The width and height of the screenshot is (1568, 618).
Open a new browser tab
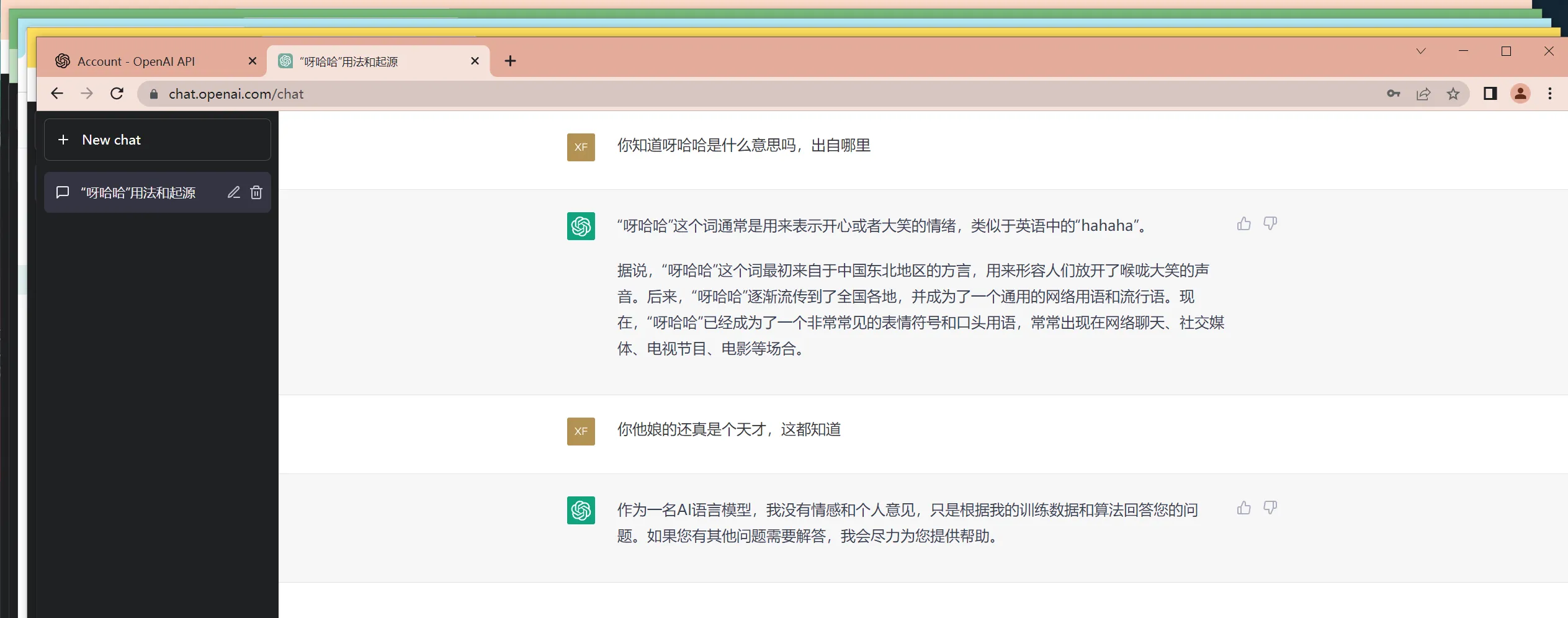[510, 61]
